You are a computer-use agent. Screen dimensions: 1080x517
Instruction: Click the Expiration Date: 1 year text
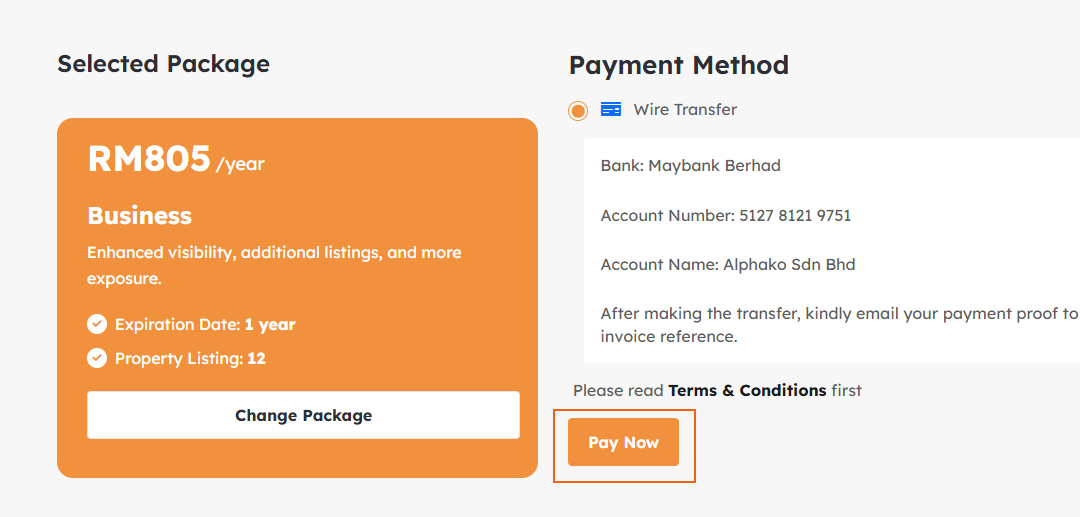point(205,324)
